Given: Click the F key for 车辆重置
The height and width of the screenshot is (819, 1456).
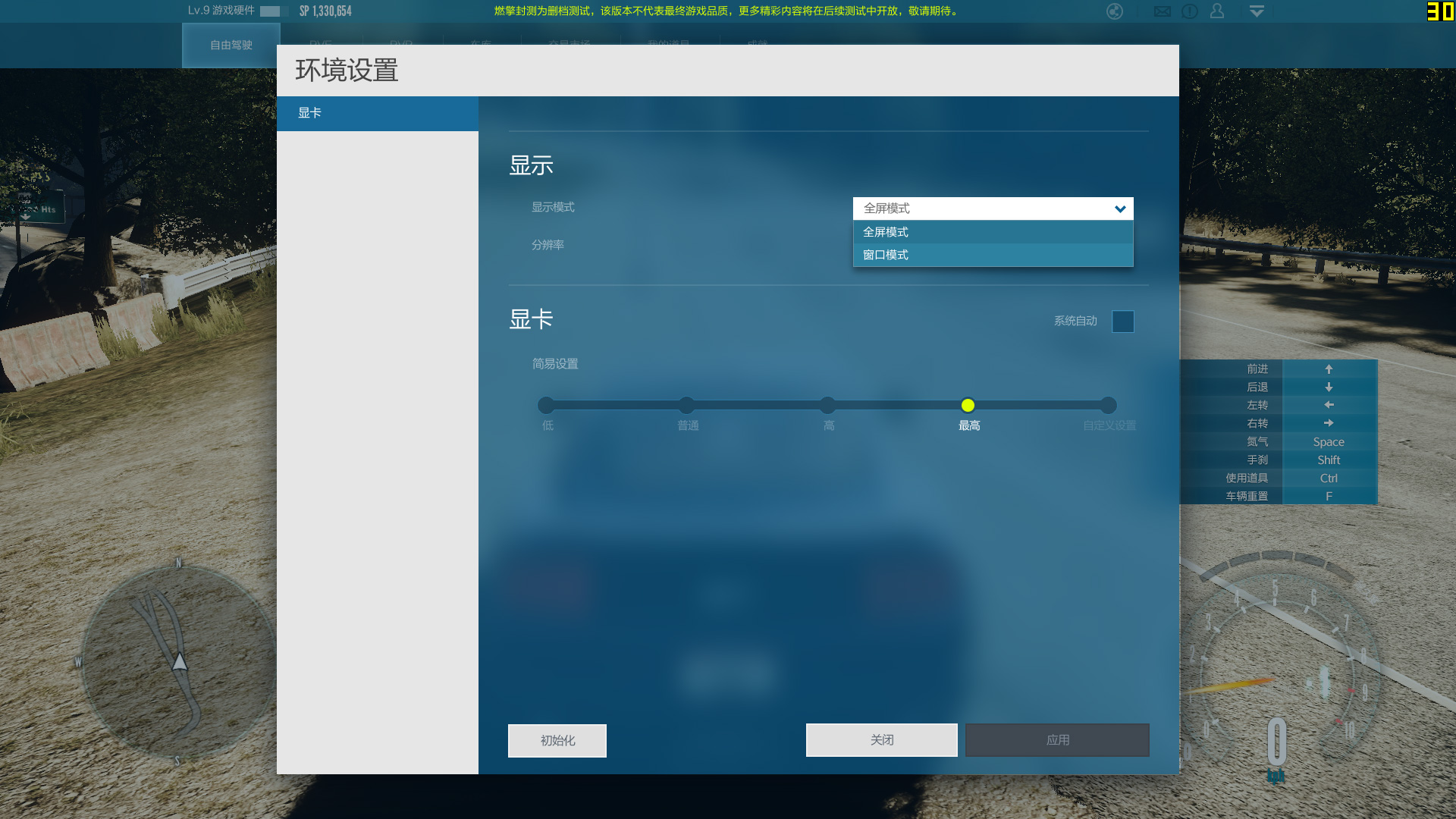Looking at the screenshot, I should coord(1329,497).
